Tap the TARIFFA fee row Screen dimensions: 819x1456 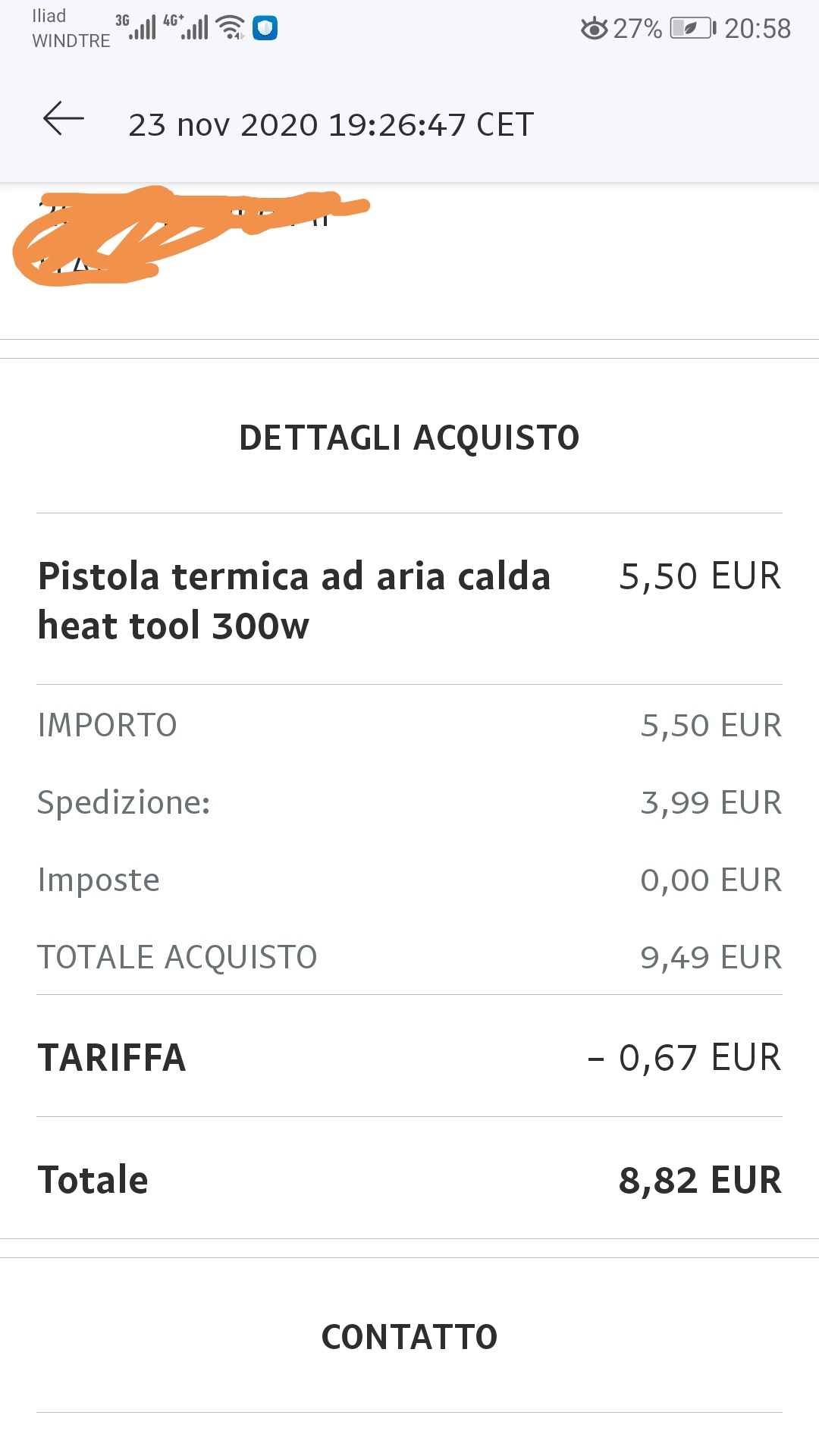click(409, 1057)
